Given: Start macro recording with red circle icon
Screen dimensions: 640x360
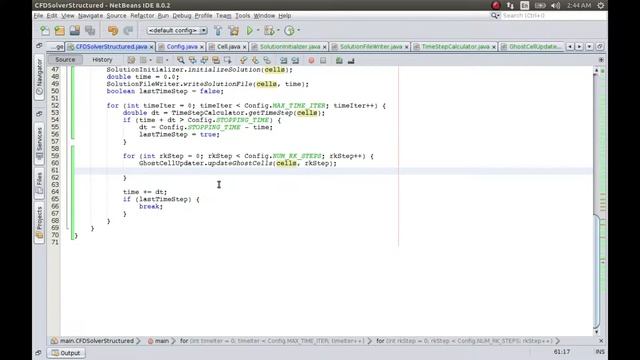Looking at the screenshot, I should coord(311,60).
